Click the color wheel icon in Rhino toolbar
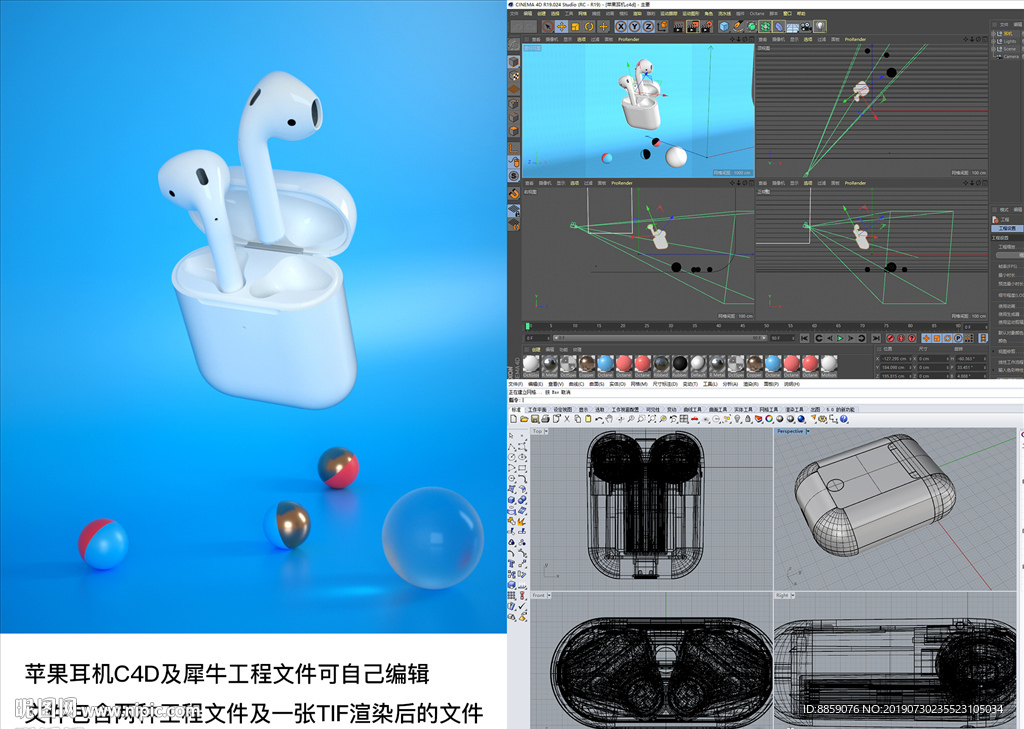The width and height of the screenshot is (1024, 729). 769,419
